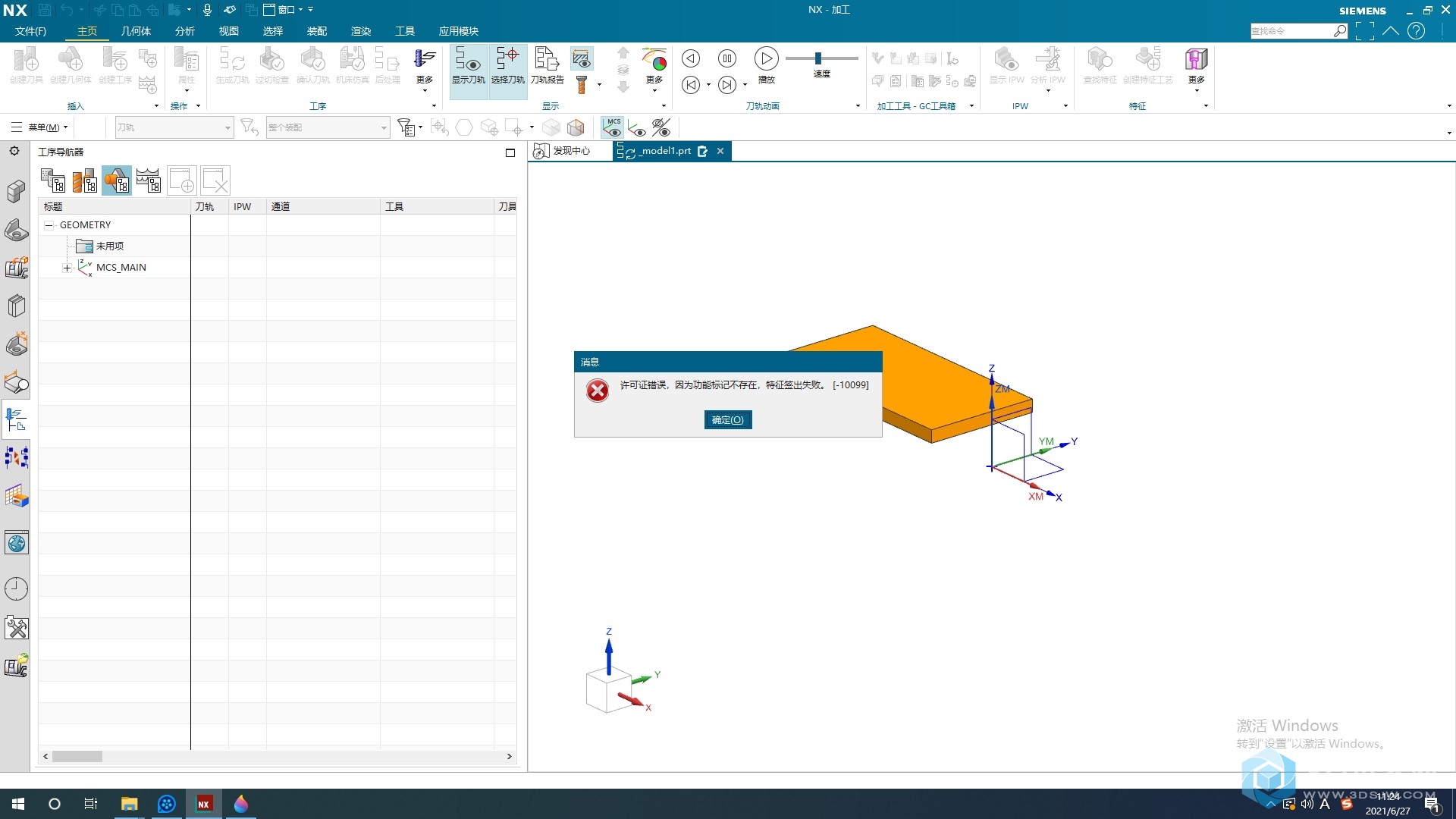Image resolution: width=1456 pixels, height=819 pixels.
Task: Maximize the 工序导航器 panel
Action: [510, 152]
